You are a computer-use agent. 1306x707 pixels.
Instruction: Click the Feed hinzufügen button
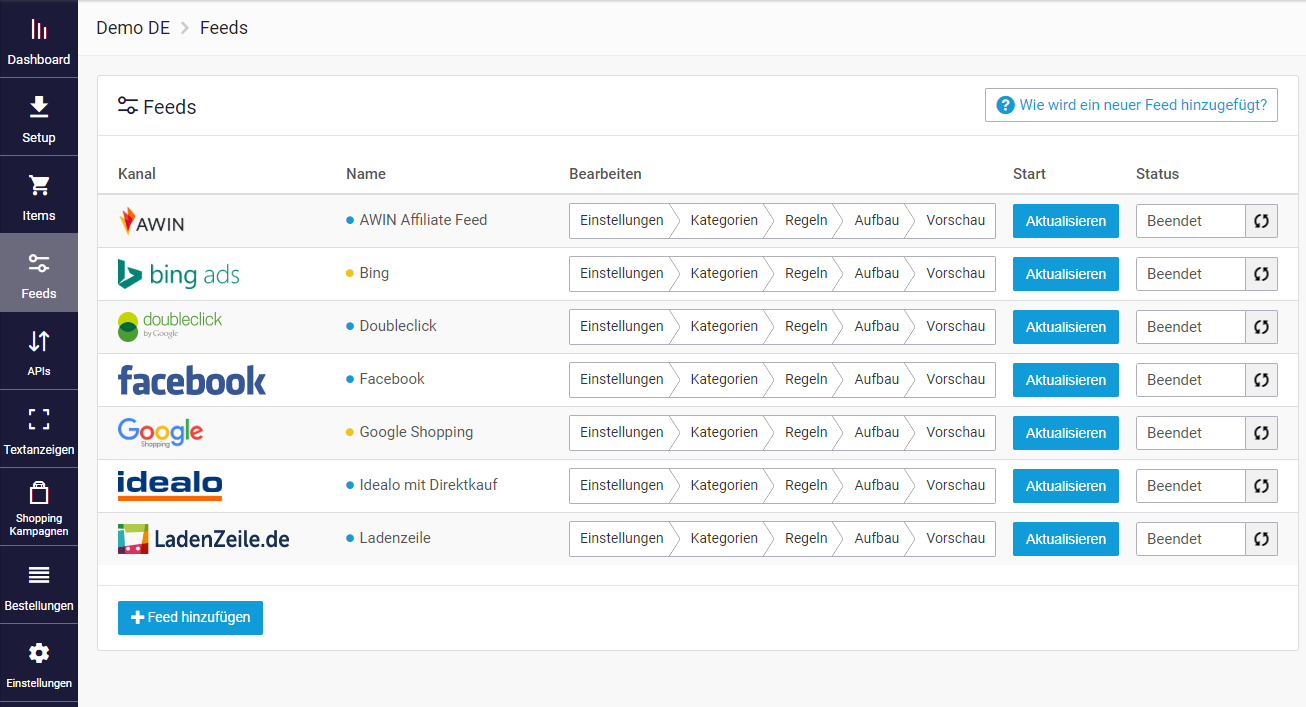click(190, 618)
